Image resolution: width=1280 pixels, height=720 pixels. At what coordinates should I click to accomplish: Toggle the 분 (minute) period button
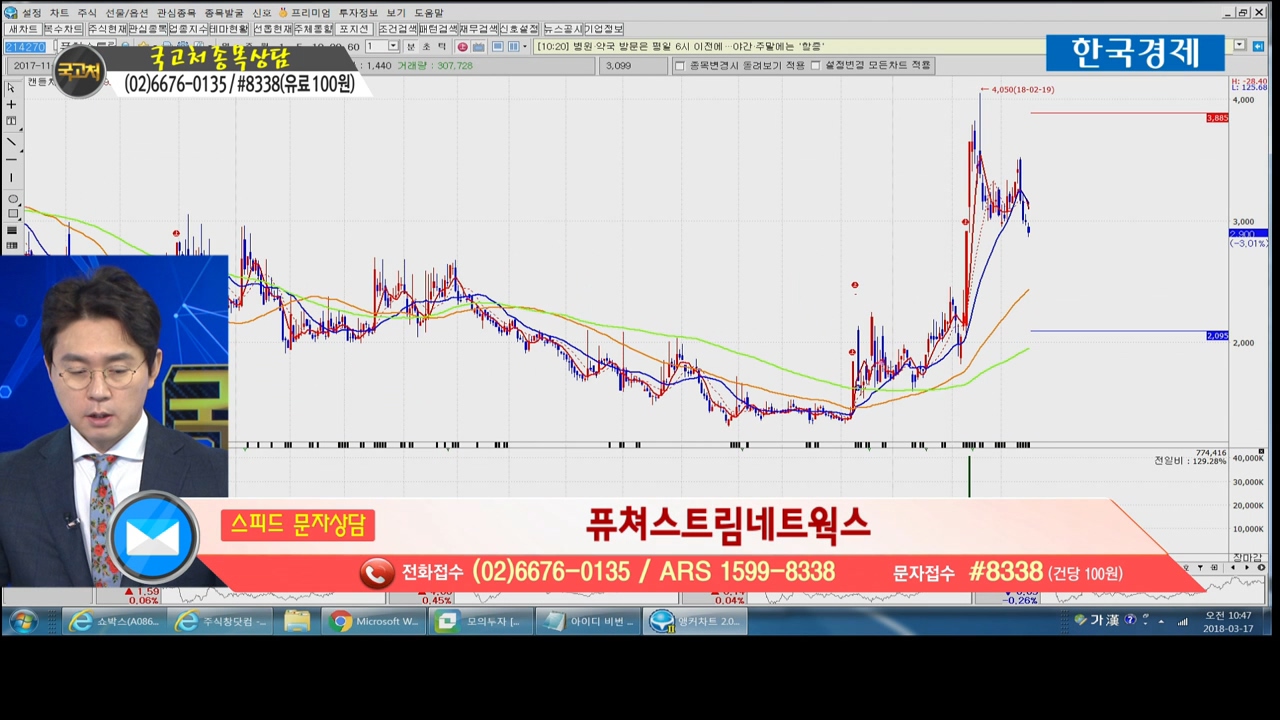411,47
